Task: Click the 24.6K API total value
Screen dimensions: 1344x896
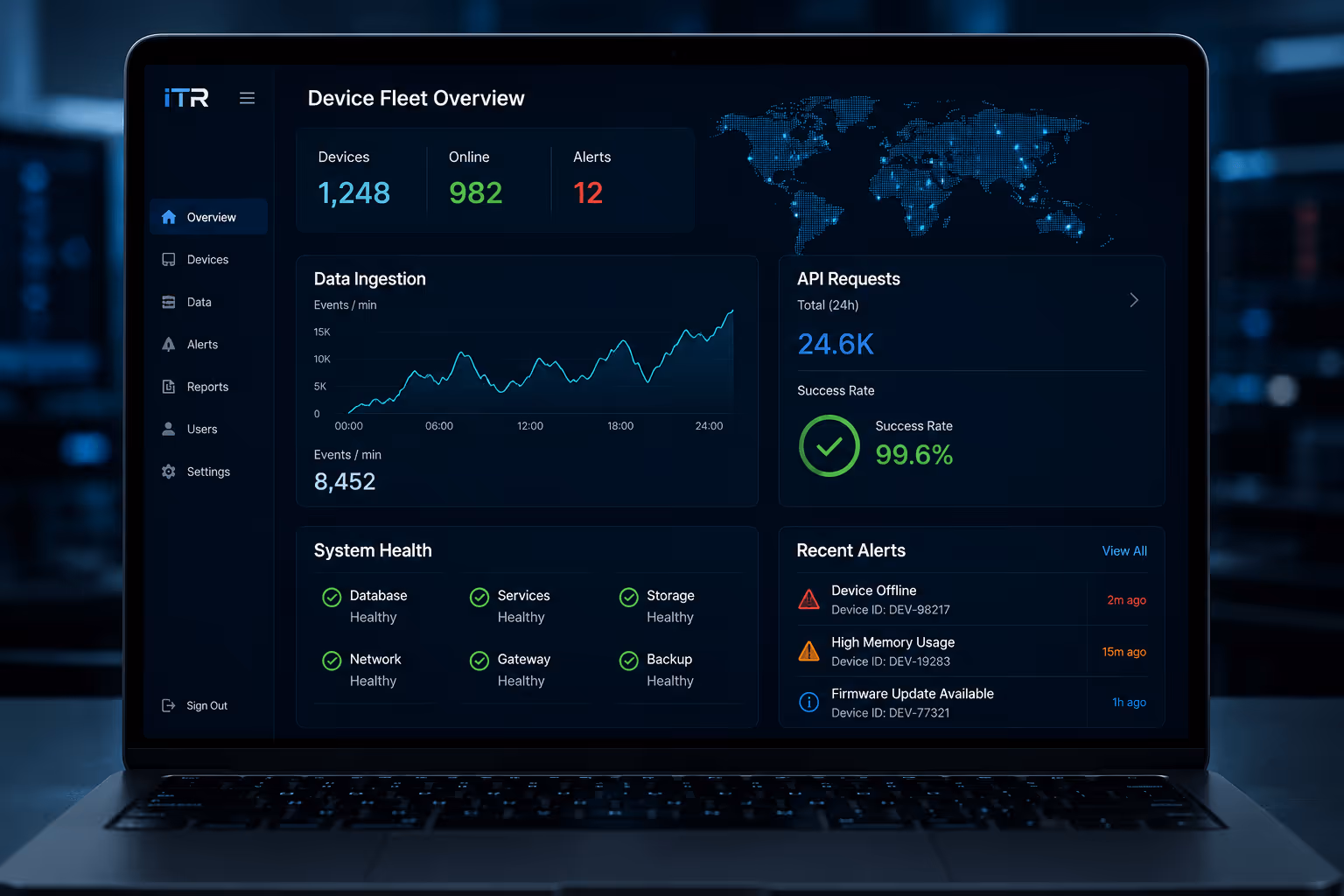Action: [x=836, y=344]
